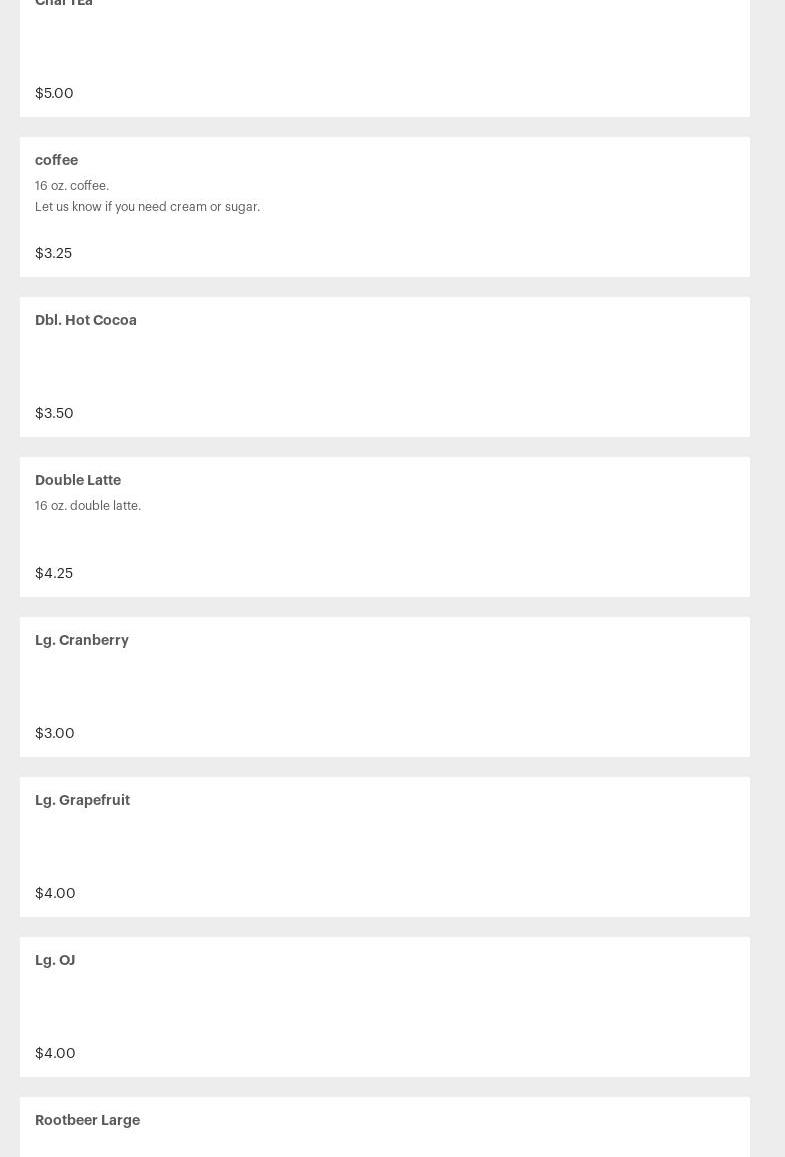Click the "16 oz. coffee." description
The image size is (785, 1157).
[x=72, y=186]
